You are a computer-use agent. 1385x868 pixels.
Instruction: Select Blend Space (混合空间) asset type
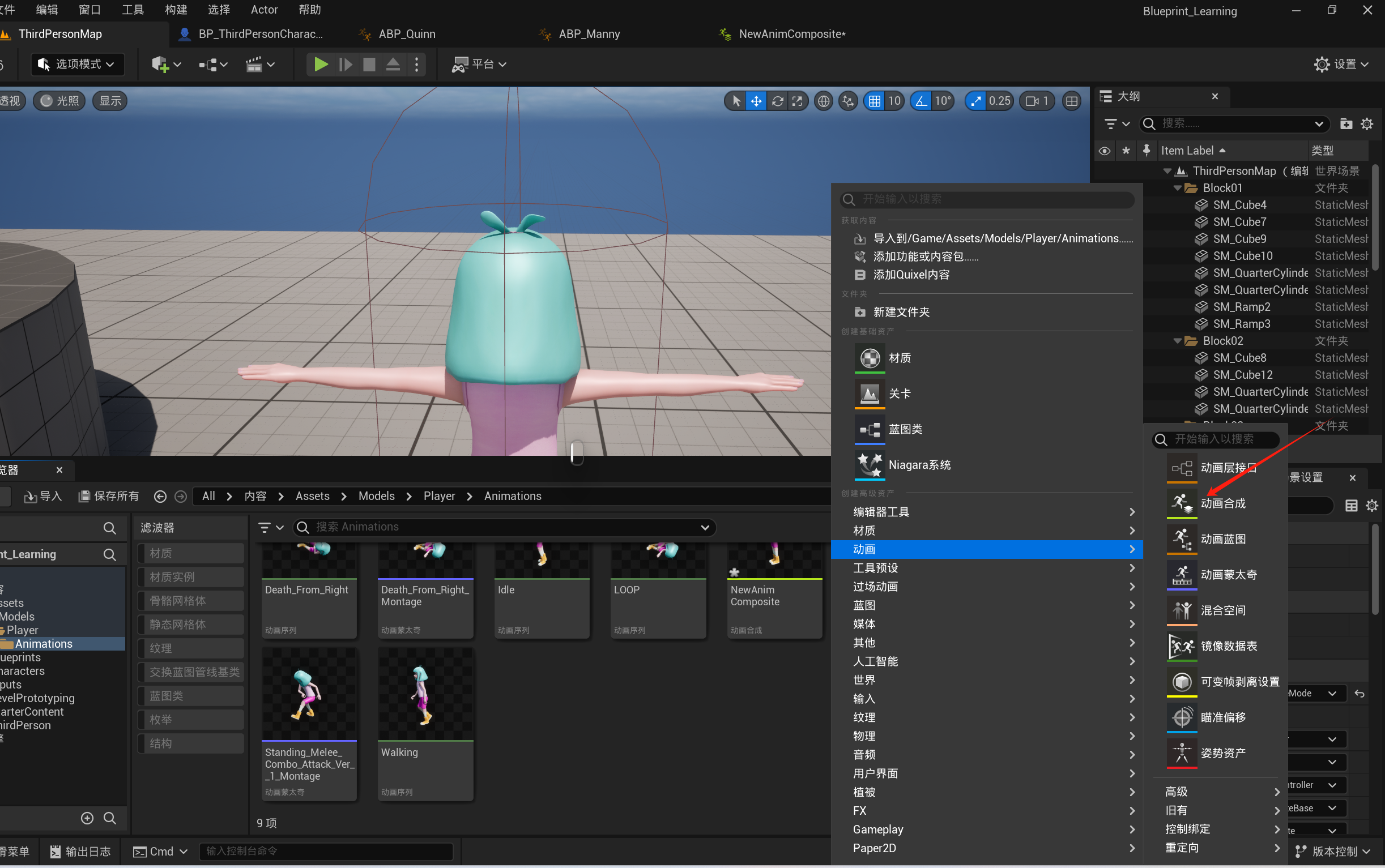(1222, 610)
